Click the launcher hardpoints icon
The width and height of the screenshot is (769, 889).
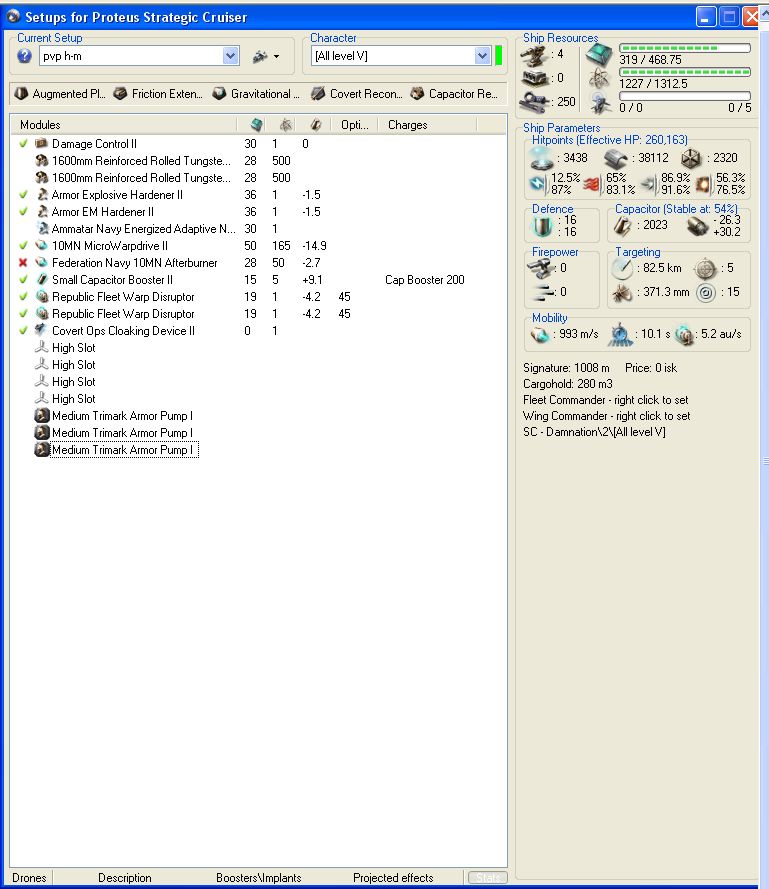(x=534, y=78)
